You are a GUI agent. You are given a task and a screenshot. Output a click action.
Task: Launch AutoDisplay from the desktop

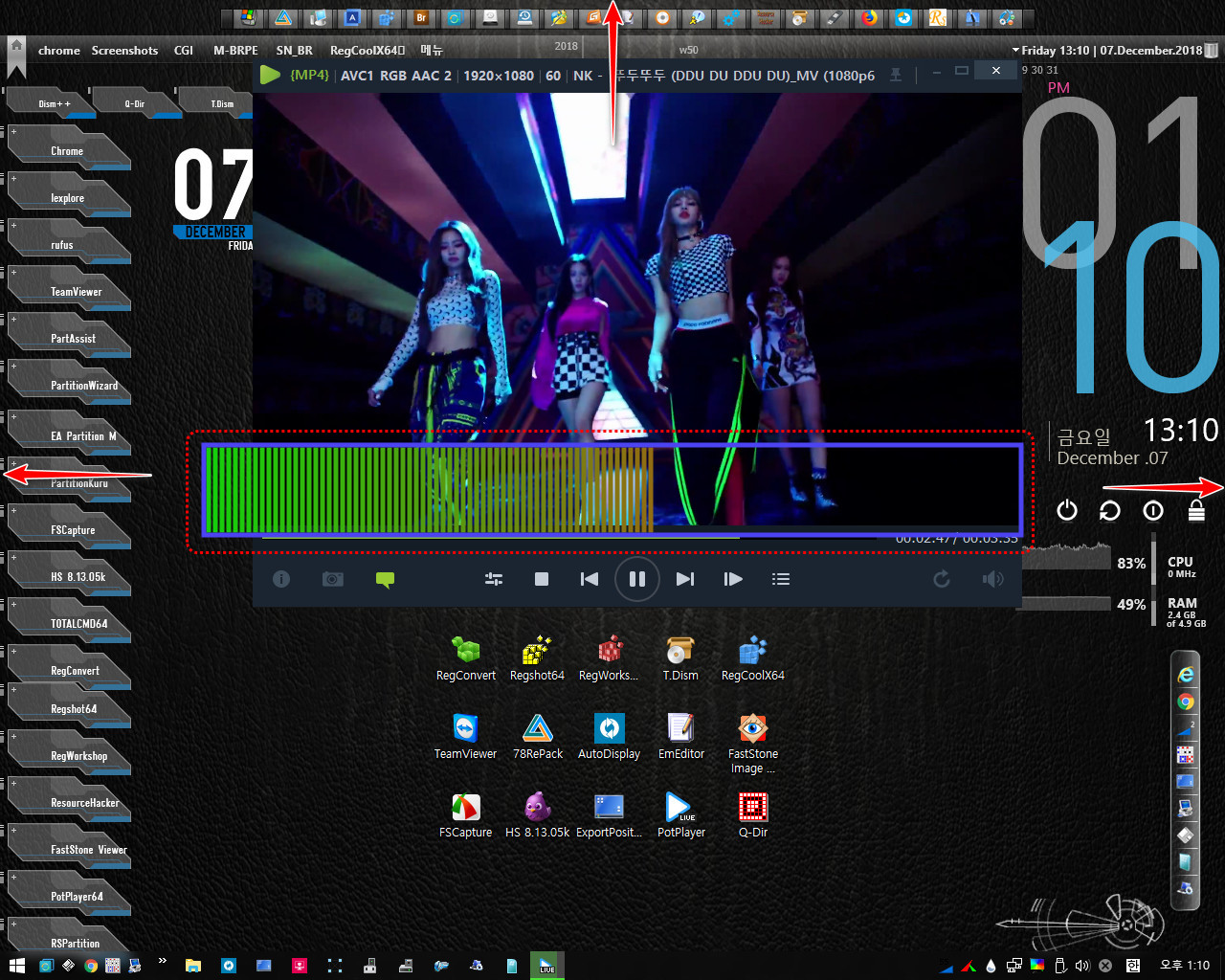tap(609, 737)
